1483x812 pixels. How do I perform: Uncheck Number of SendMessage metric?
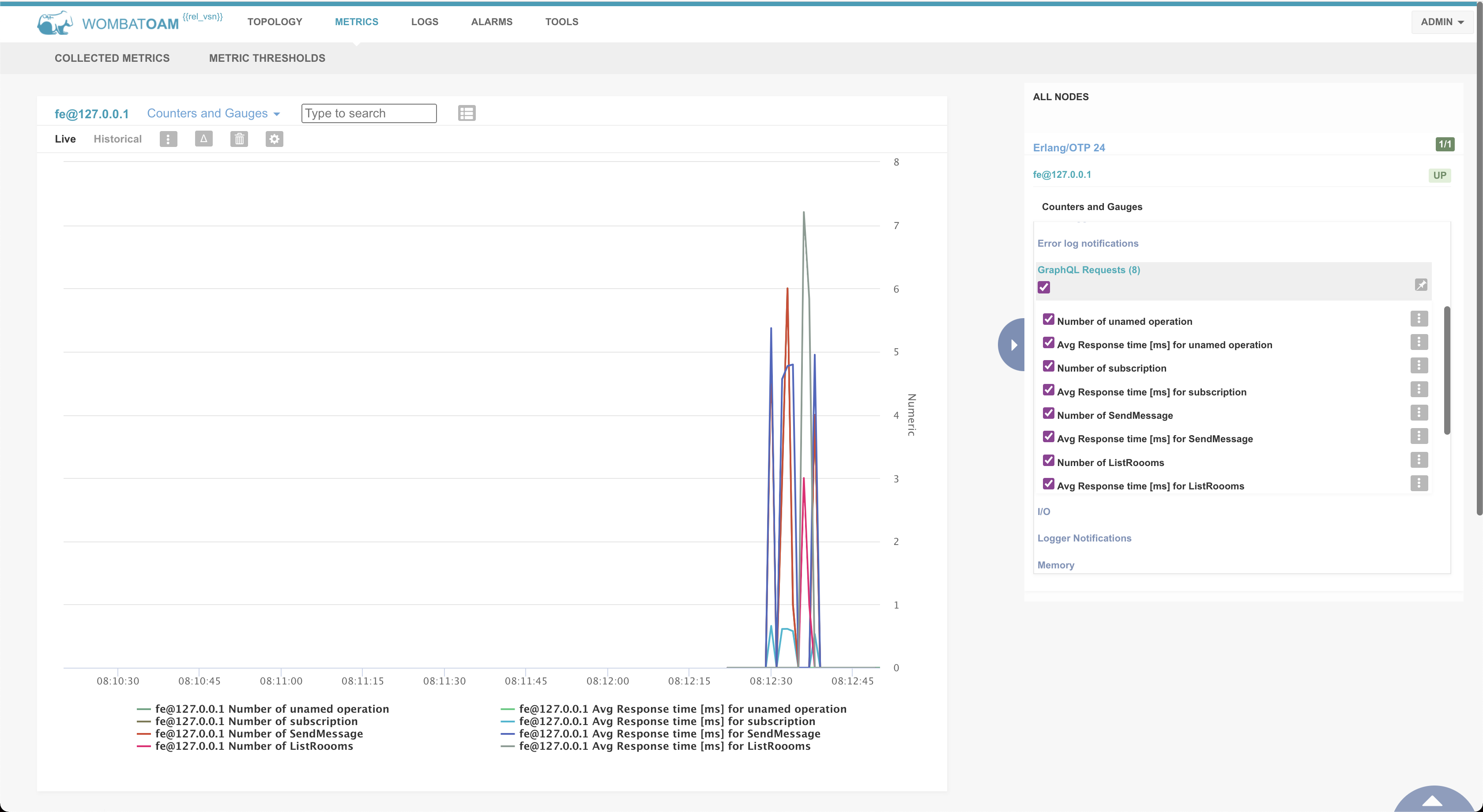pos(1048,413)
